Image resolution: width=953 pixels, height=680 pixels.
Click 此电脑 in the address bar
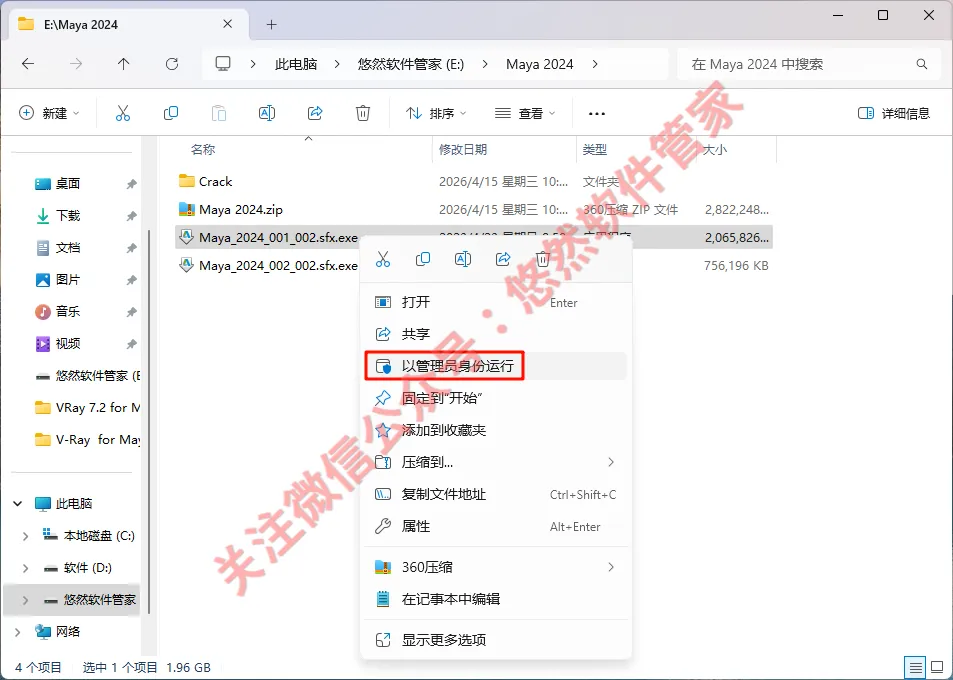click(x=296, y=64)
